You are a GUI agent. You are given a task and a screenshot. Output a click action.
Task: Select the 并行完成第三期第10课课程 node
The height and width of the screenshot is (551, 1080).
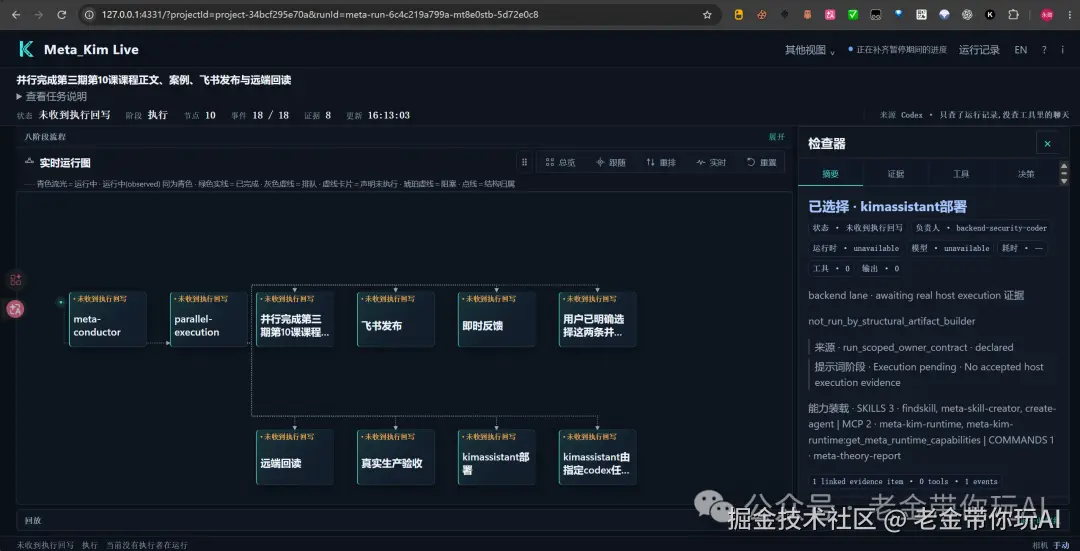click(x=295, y=319)
